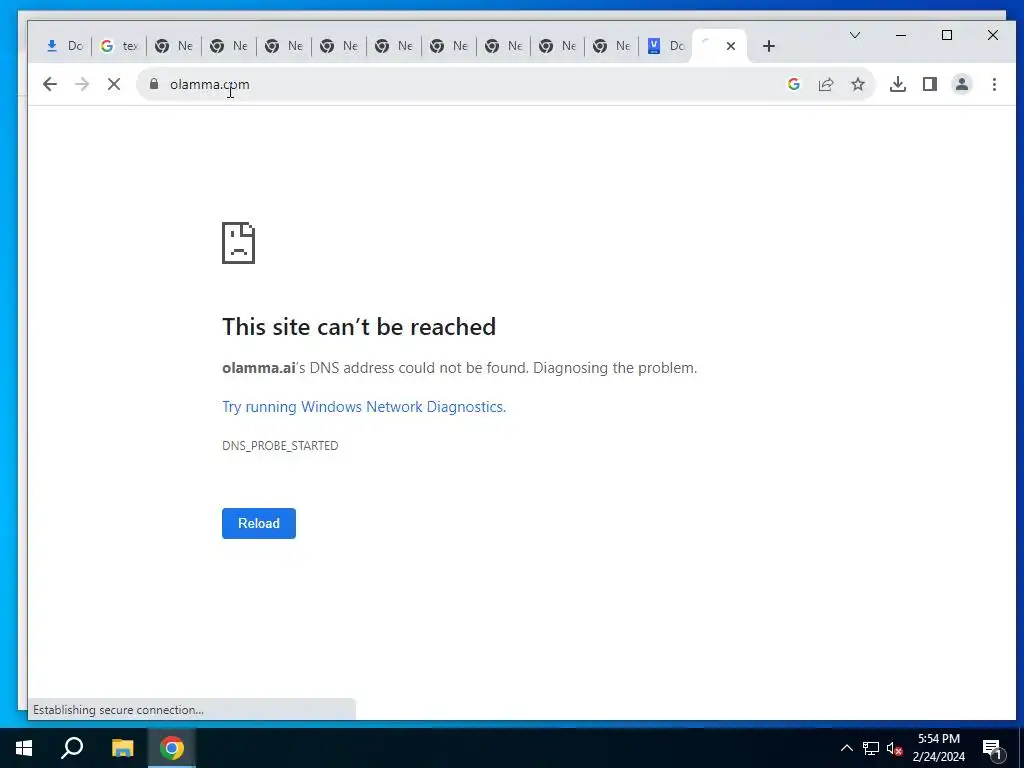Show hidden tray icons chevron
Viewport: 1024px width, 768px height.
click(846, 748)
